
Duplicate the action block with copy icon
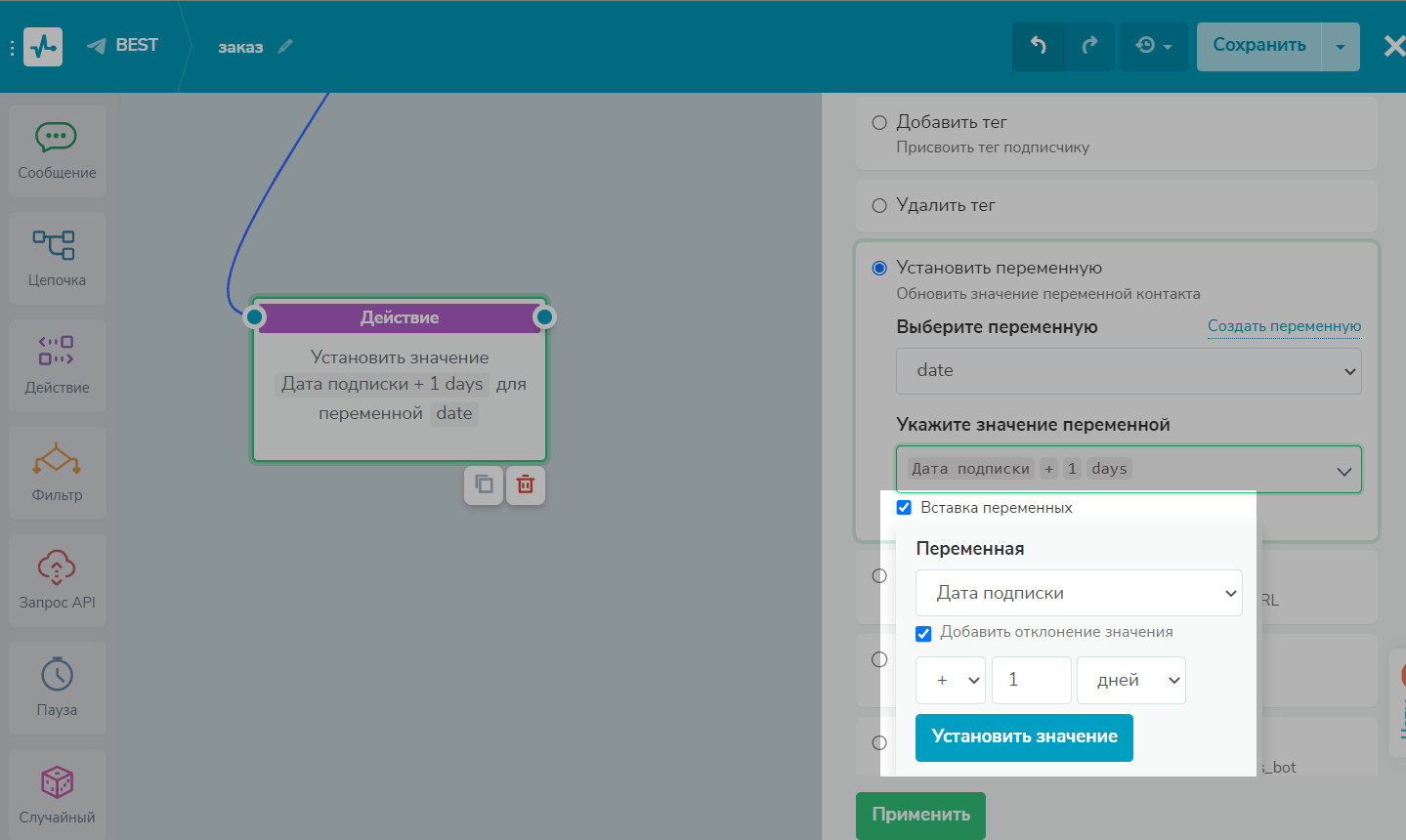tap(484, 484)
